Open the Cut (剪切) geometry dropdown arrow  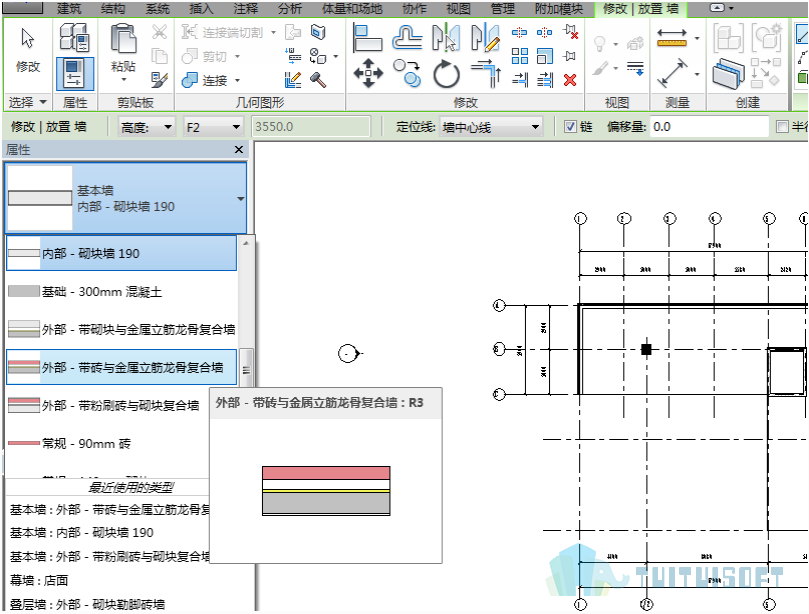click(237, 56)
